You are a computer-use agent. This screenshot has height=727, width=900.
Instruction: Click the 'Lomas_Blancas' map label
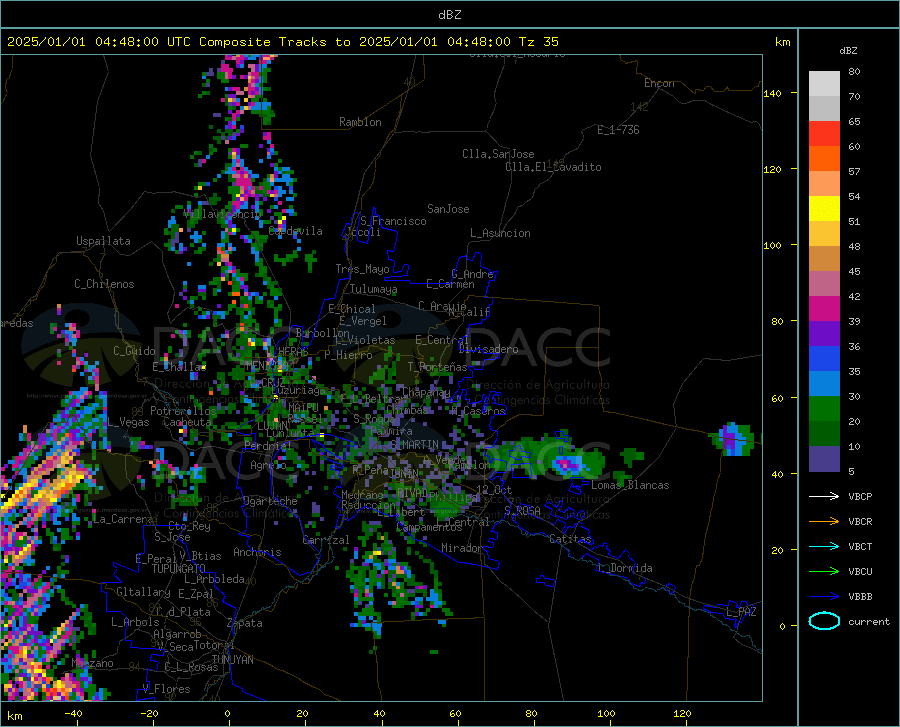(x=630, y=485)
